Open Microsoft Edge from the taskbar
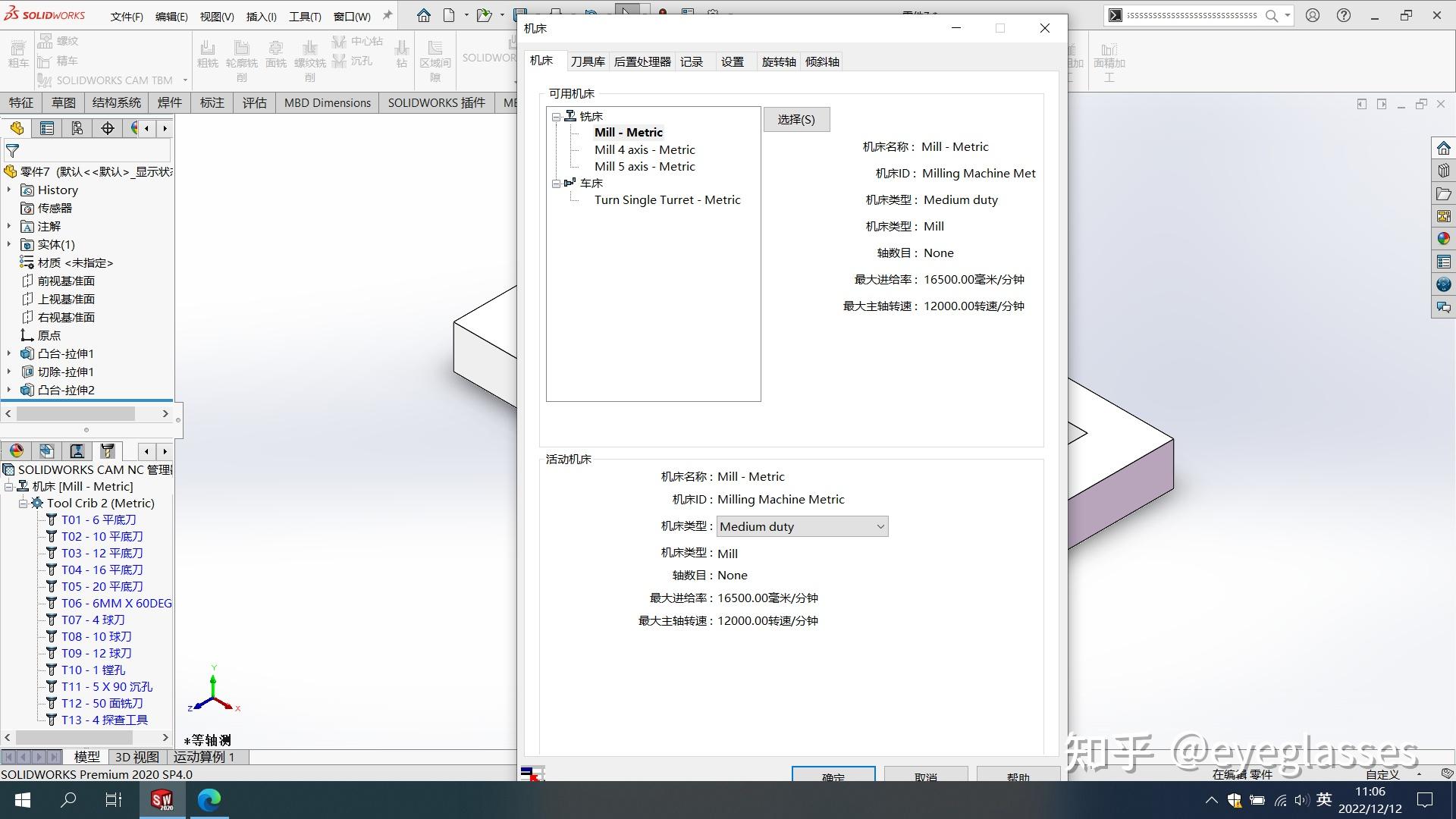This screenshot has height=819, width=1456. tap(209, 799)
